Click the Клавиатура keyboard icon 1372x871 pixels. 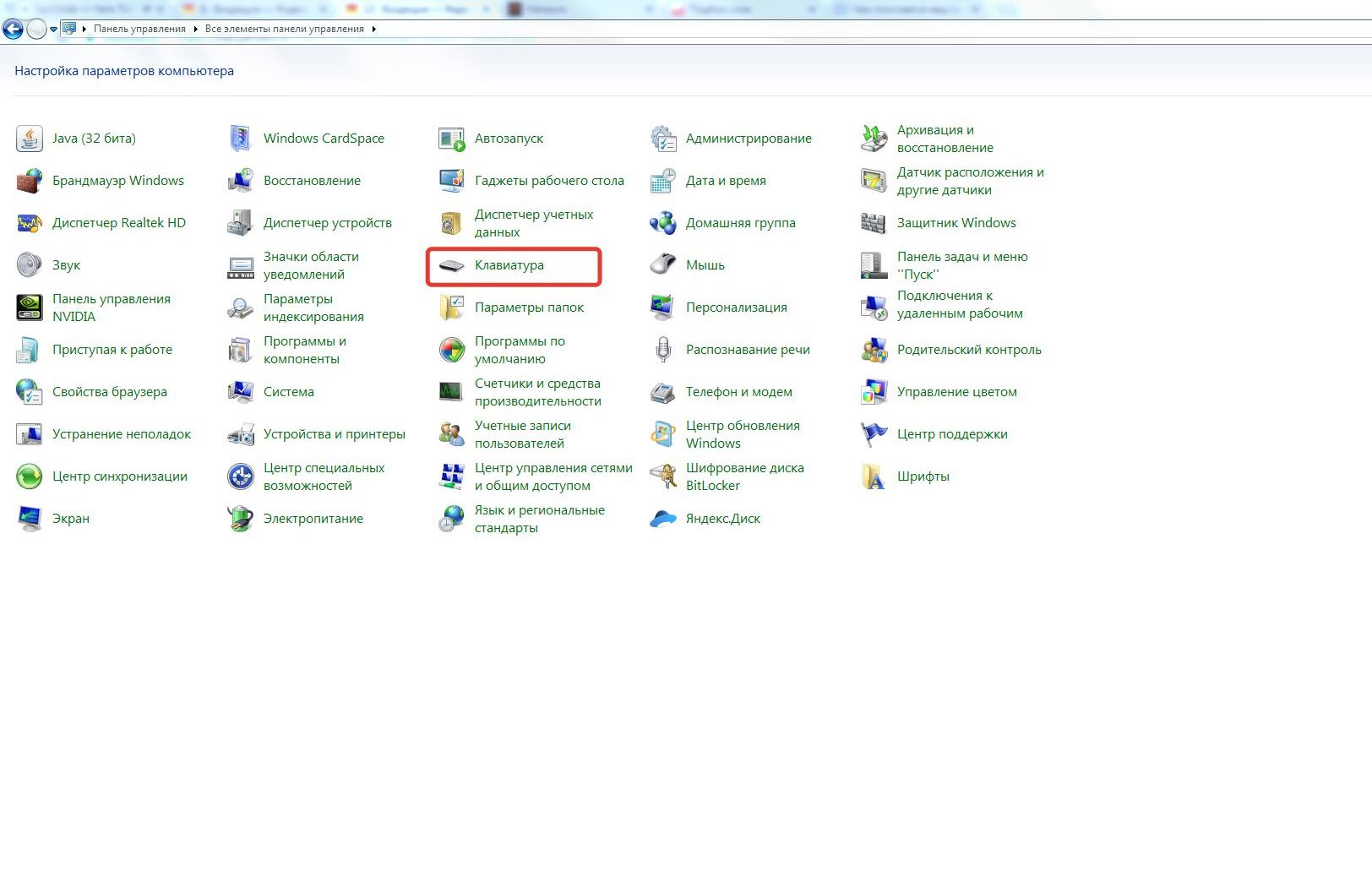[452, 265]
